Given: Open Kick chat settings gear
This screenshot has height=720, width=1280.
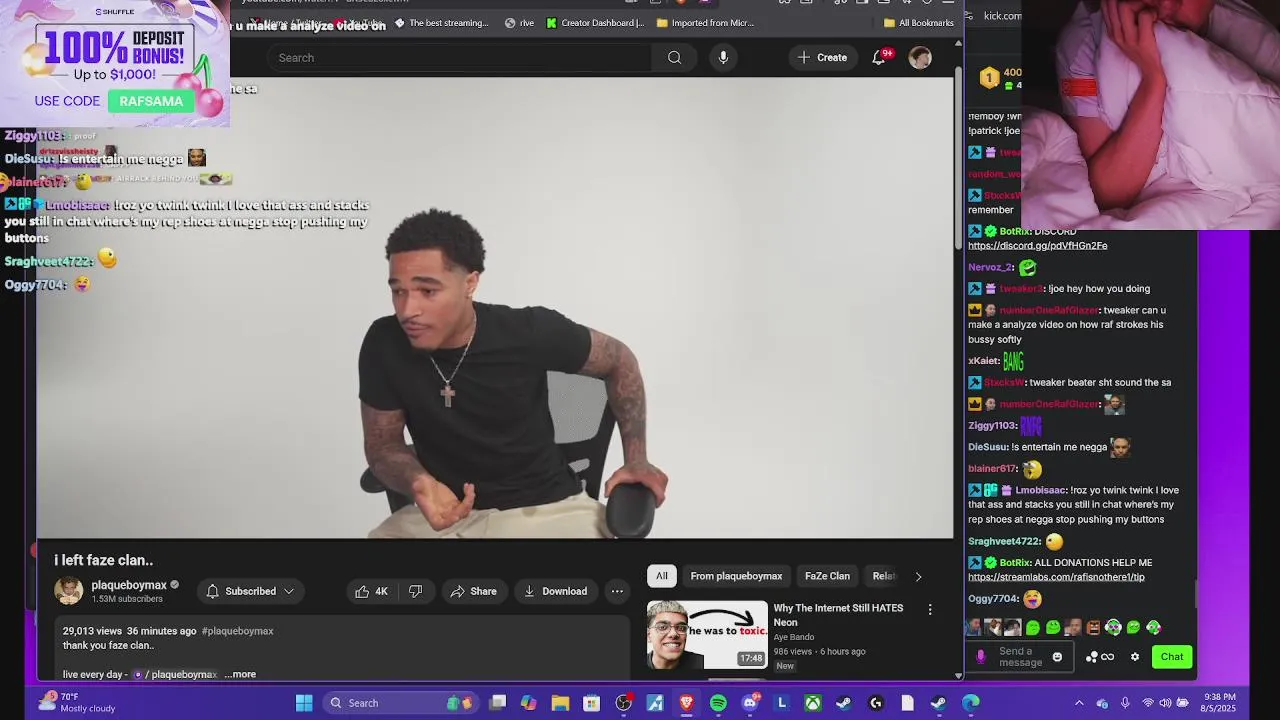Looking at the screenshot, I should tap(1135, 657).
